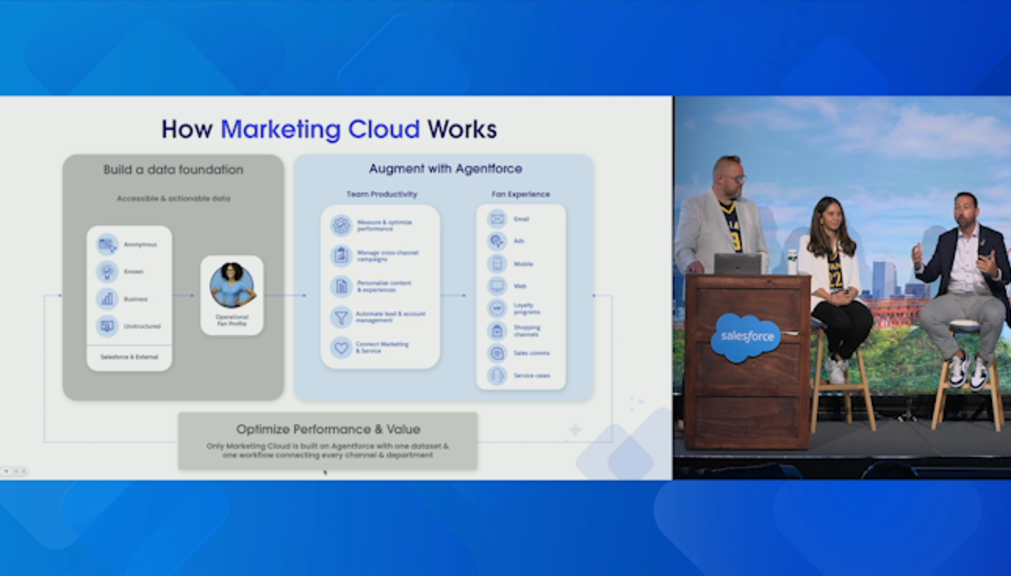Click the Anonymous data icon

[107, 245]
